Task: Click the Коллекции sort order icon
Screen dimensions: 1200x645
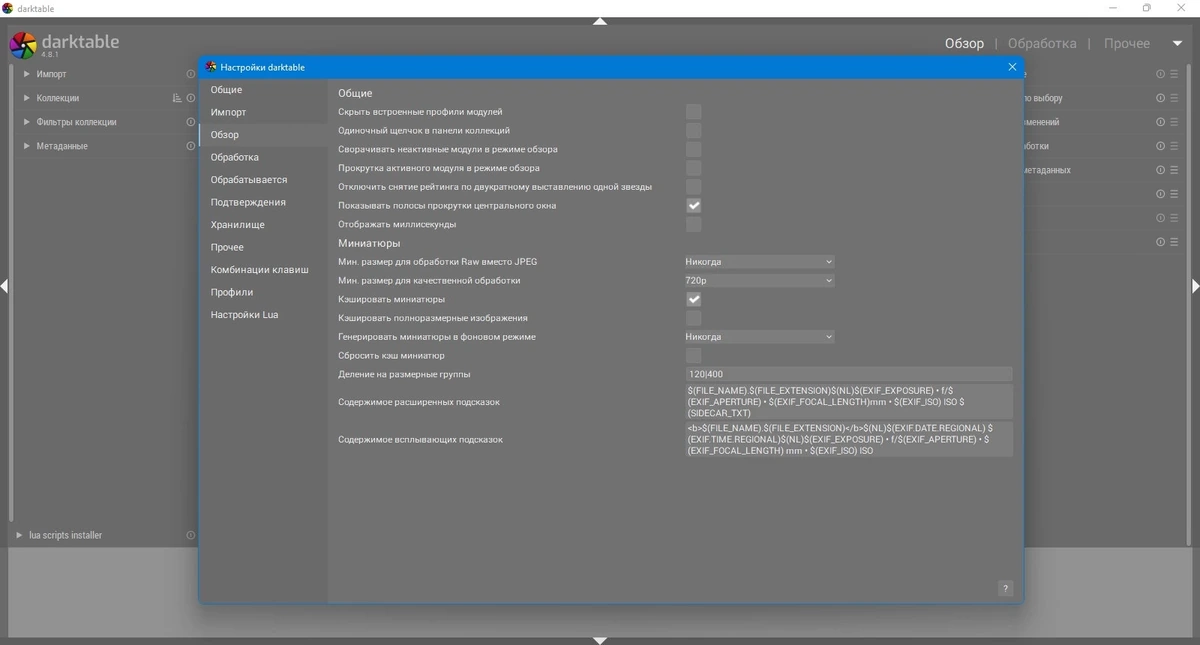Action: (177, 98)
